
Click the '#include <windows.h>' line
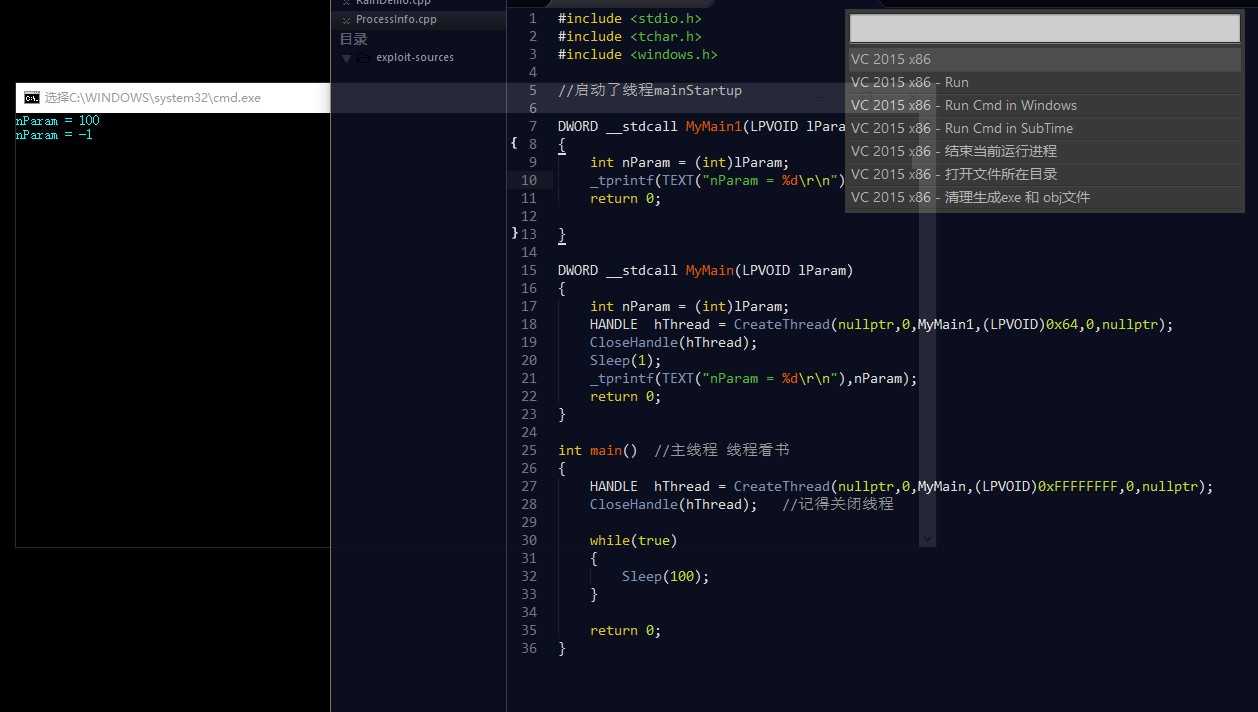638,55
